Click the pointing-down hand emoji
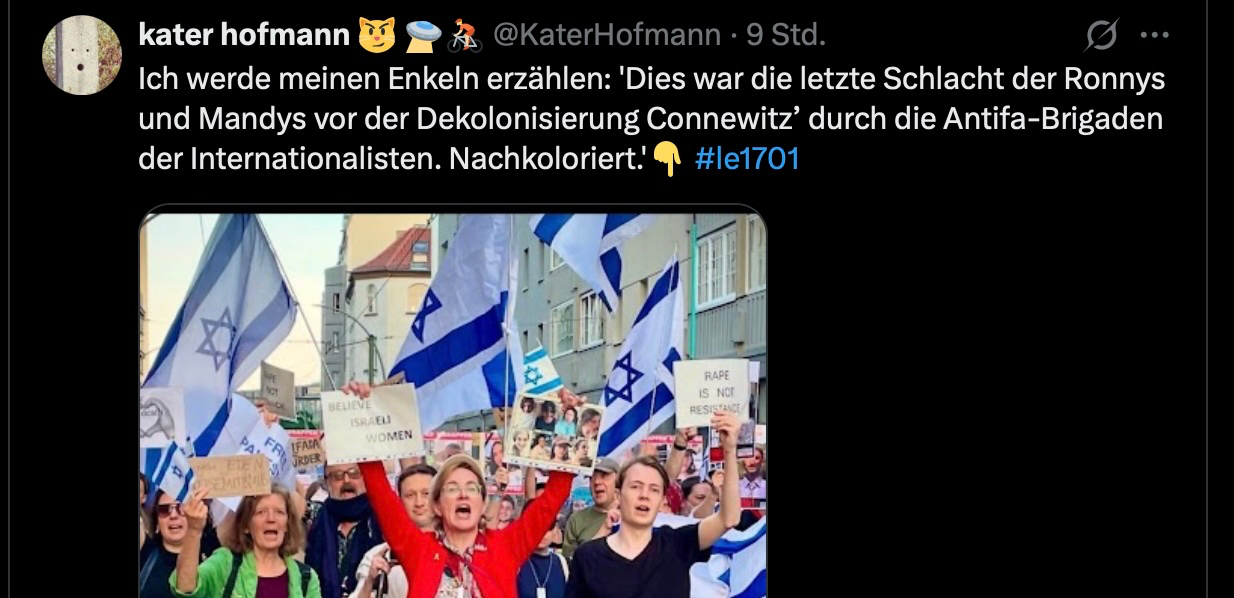Screen dimensions: 1234x598 pos(667,160)
